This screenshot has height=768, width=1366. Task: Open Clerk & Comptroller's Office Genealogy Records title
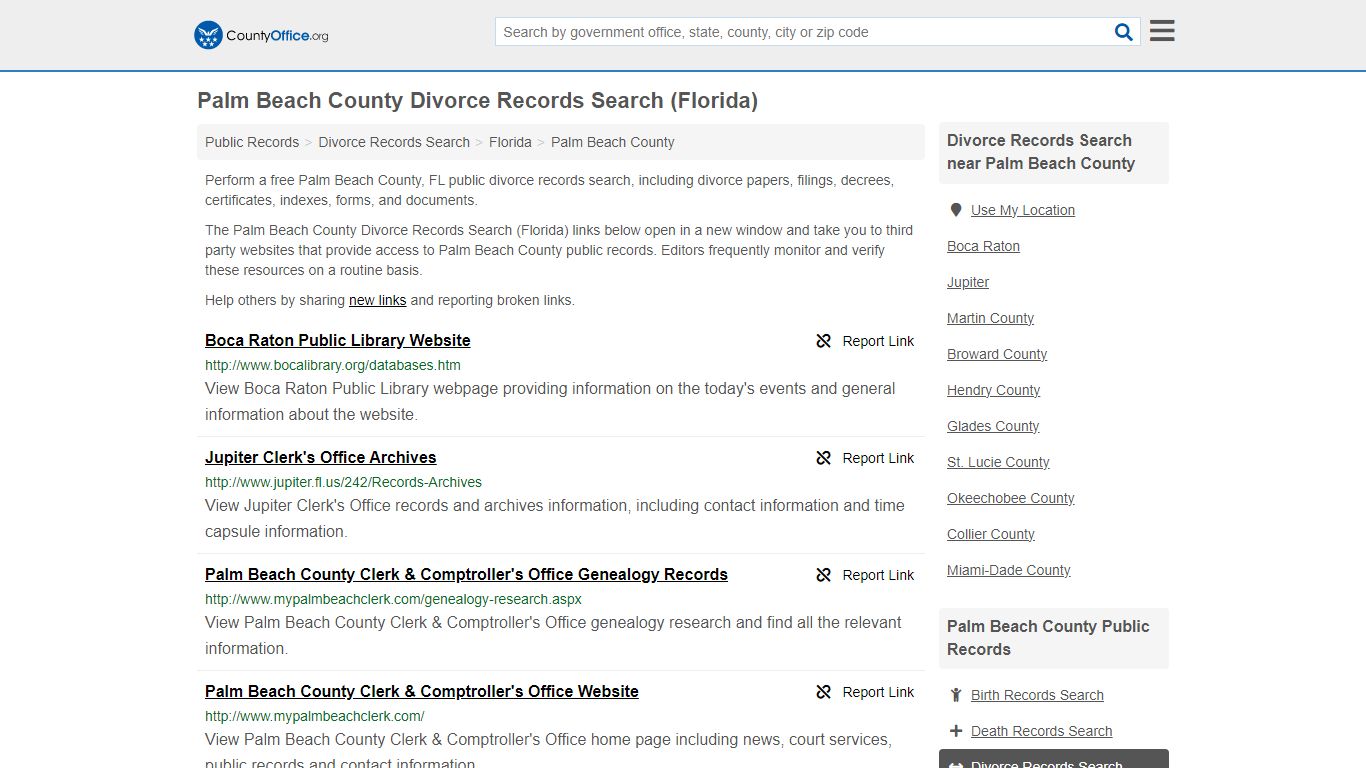tap(466, 574)
